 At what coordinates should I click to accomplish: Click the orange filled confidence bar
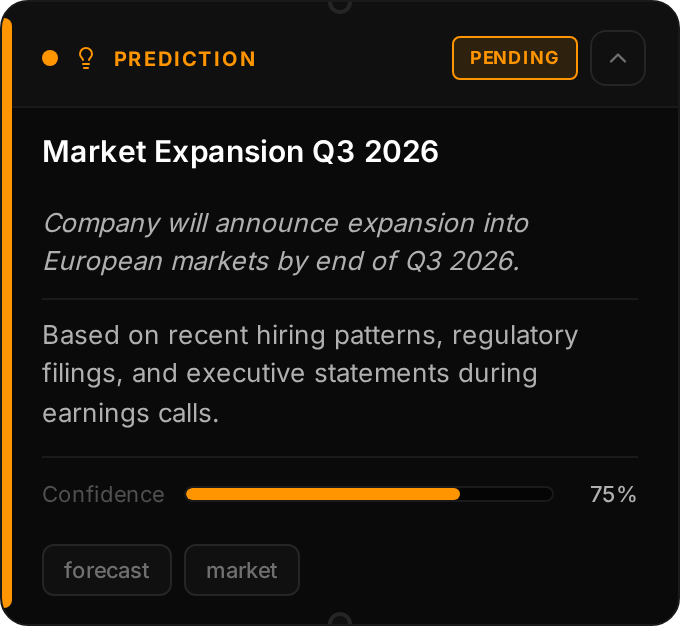pyautogui.click(x=322, y=494)
